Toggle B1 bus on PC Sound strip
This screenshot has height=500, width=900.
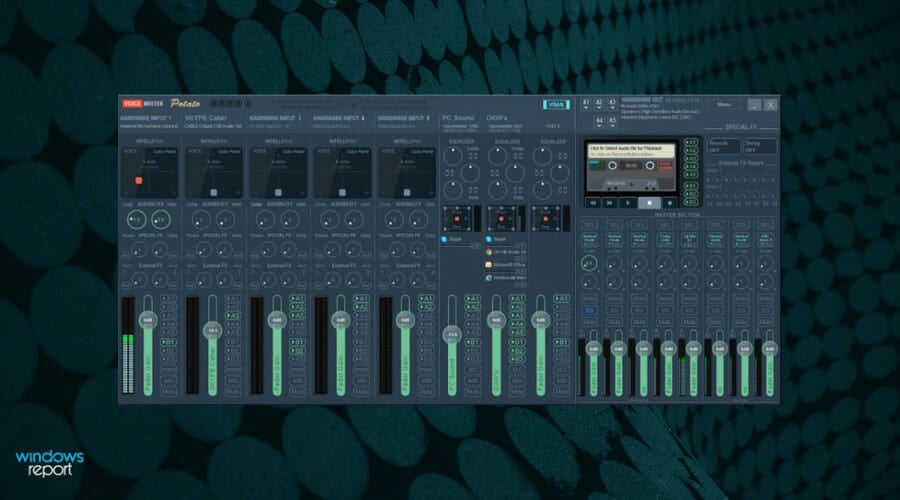(x=472, y=342)
